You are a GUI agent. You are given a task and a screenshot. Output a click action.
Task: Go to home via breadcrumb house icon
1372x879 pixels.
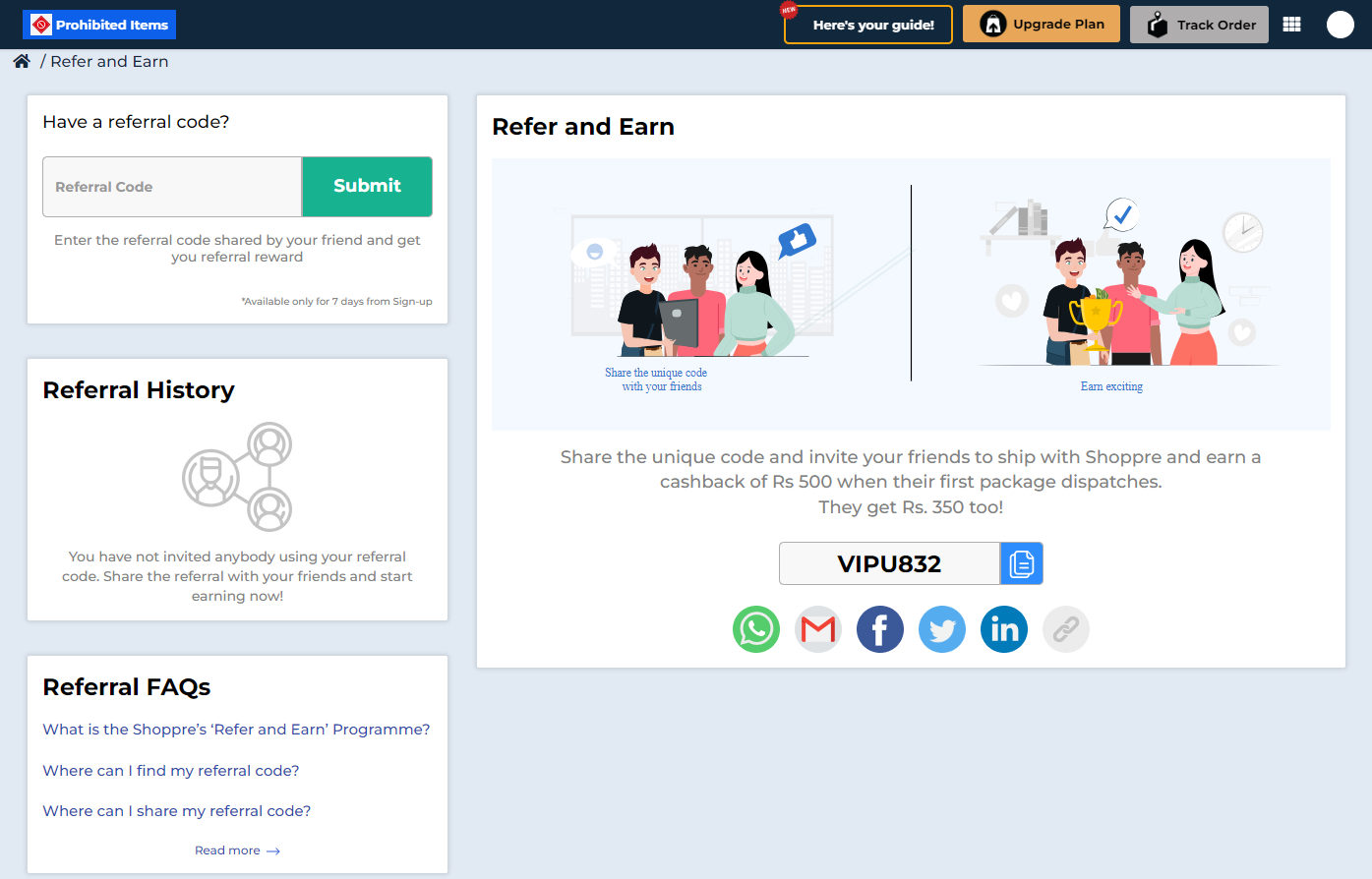[x=22, y=61]
